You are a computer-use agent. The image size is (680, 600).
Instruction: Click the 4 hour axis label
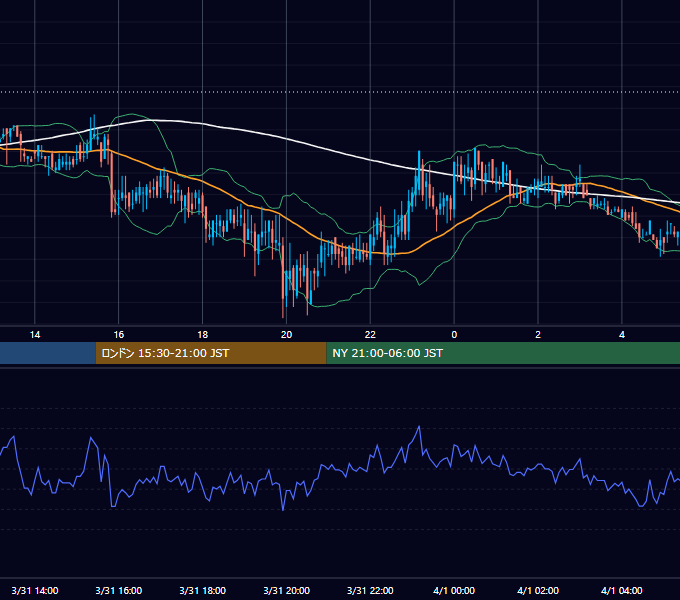tap(622, 335)
